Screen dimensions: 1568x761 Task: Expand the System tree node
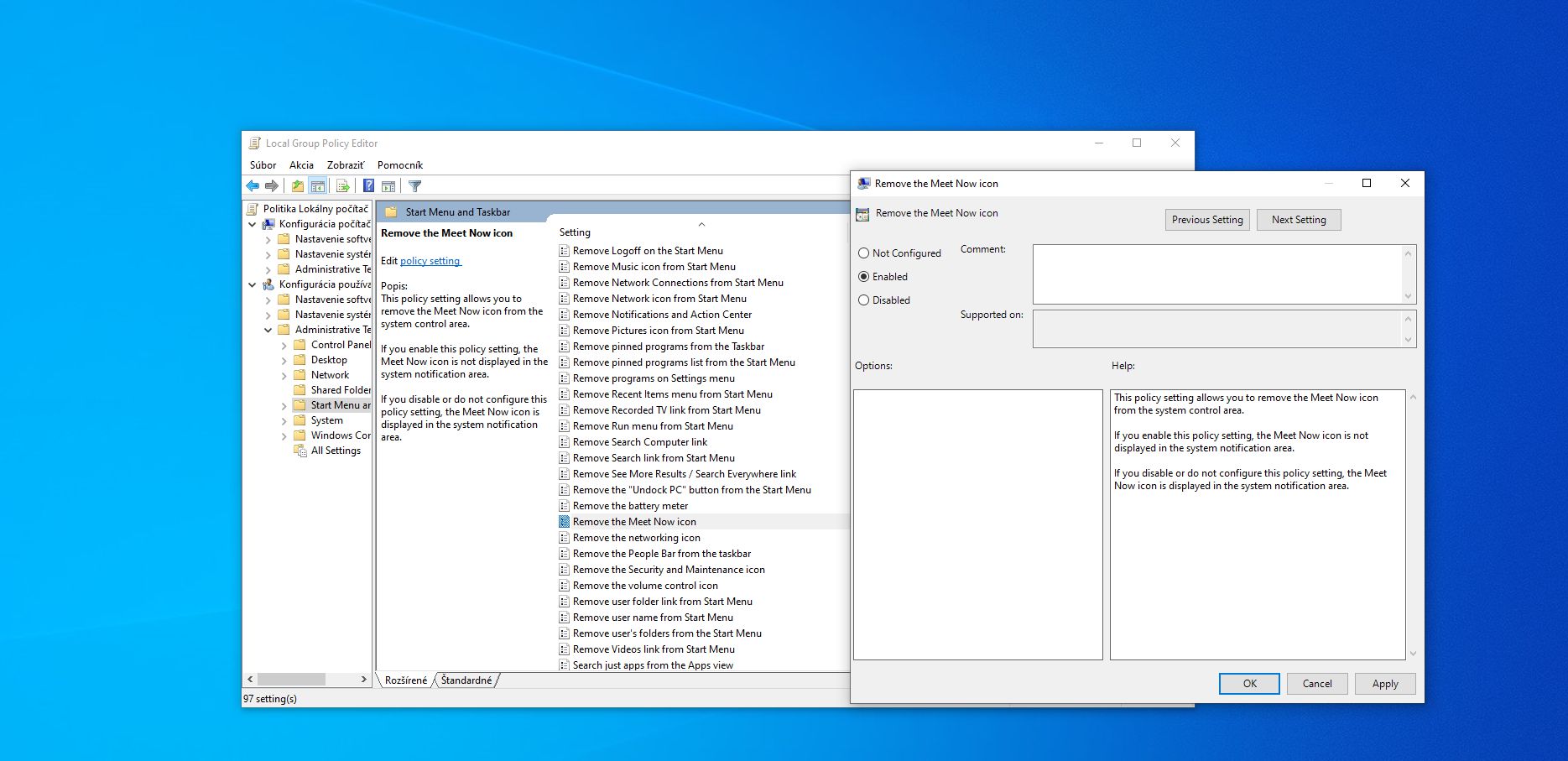(x=284, y=420)
